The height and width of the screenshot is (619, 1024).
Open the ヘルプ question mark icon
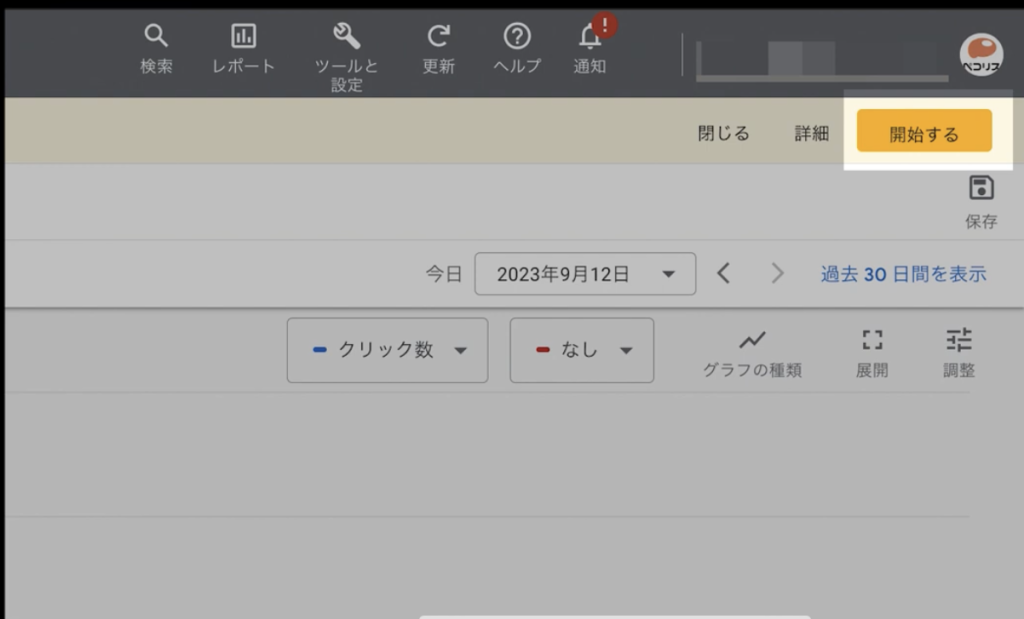(517, 38)
